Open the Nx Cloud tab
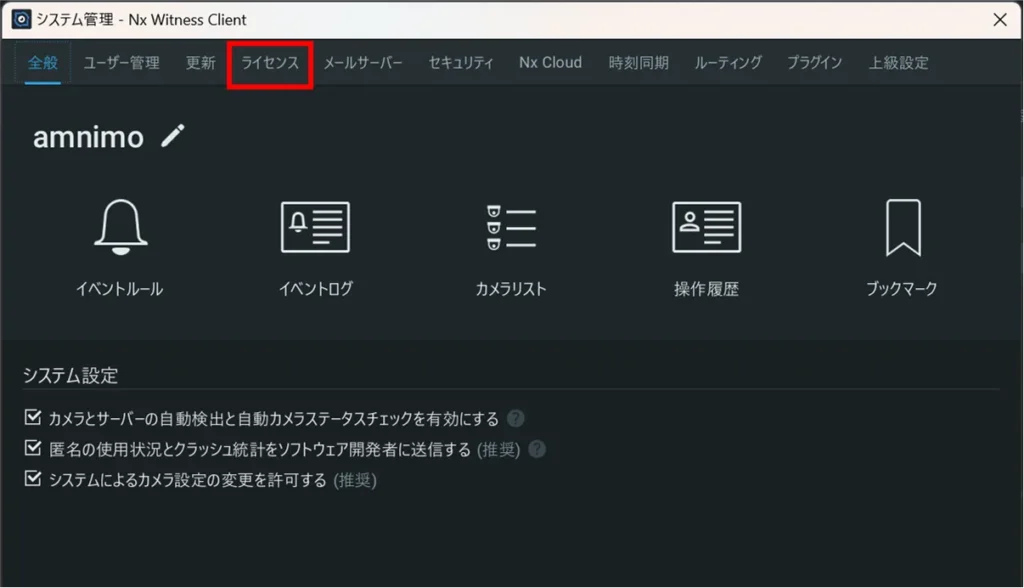Viewport: 1024px width, 588px height. tap(550, 63)
